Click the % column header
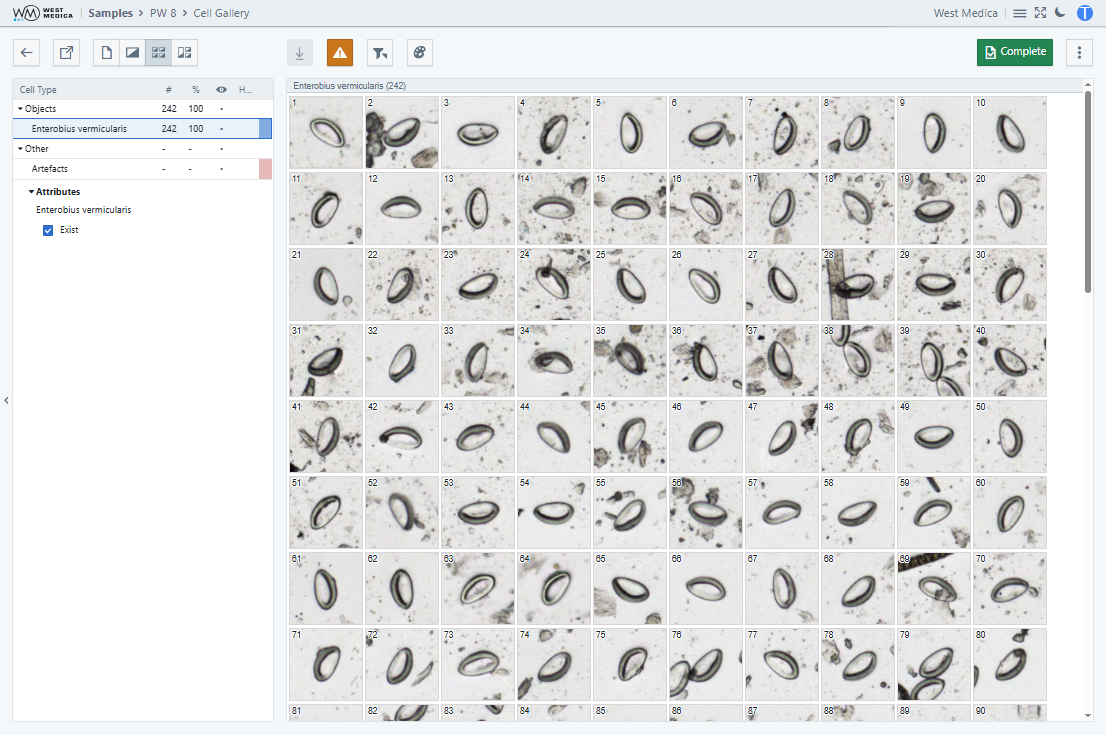This screenshot has width=1106, height=735. 195,90
